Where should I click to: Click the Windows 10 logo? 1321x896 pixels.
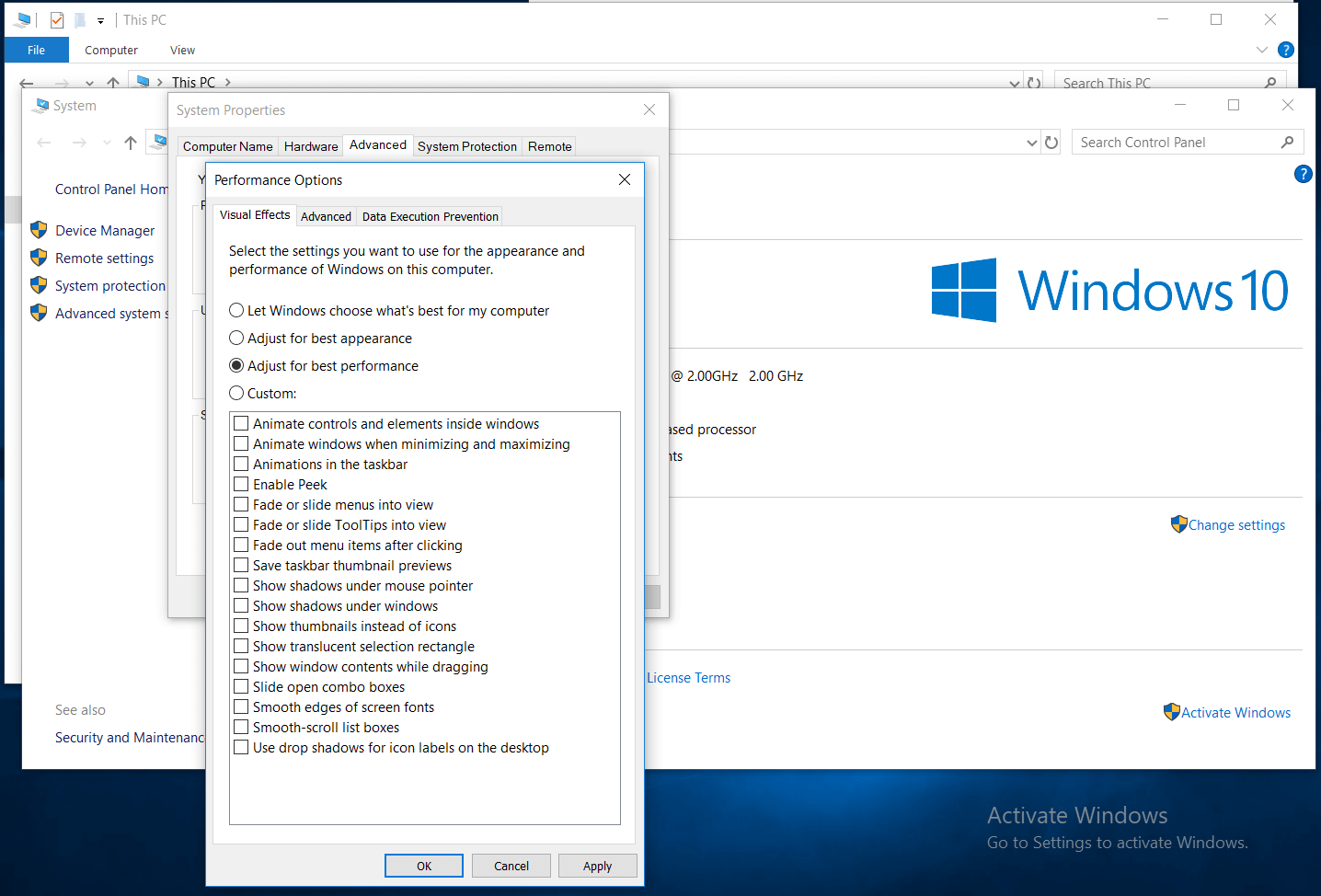(x=963, y=290)
